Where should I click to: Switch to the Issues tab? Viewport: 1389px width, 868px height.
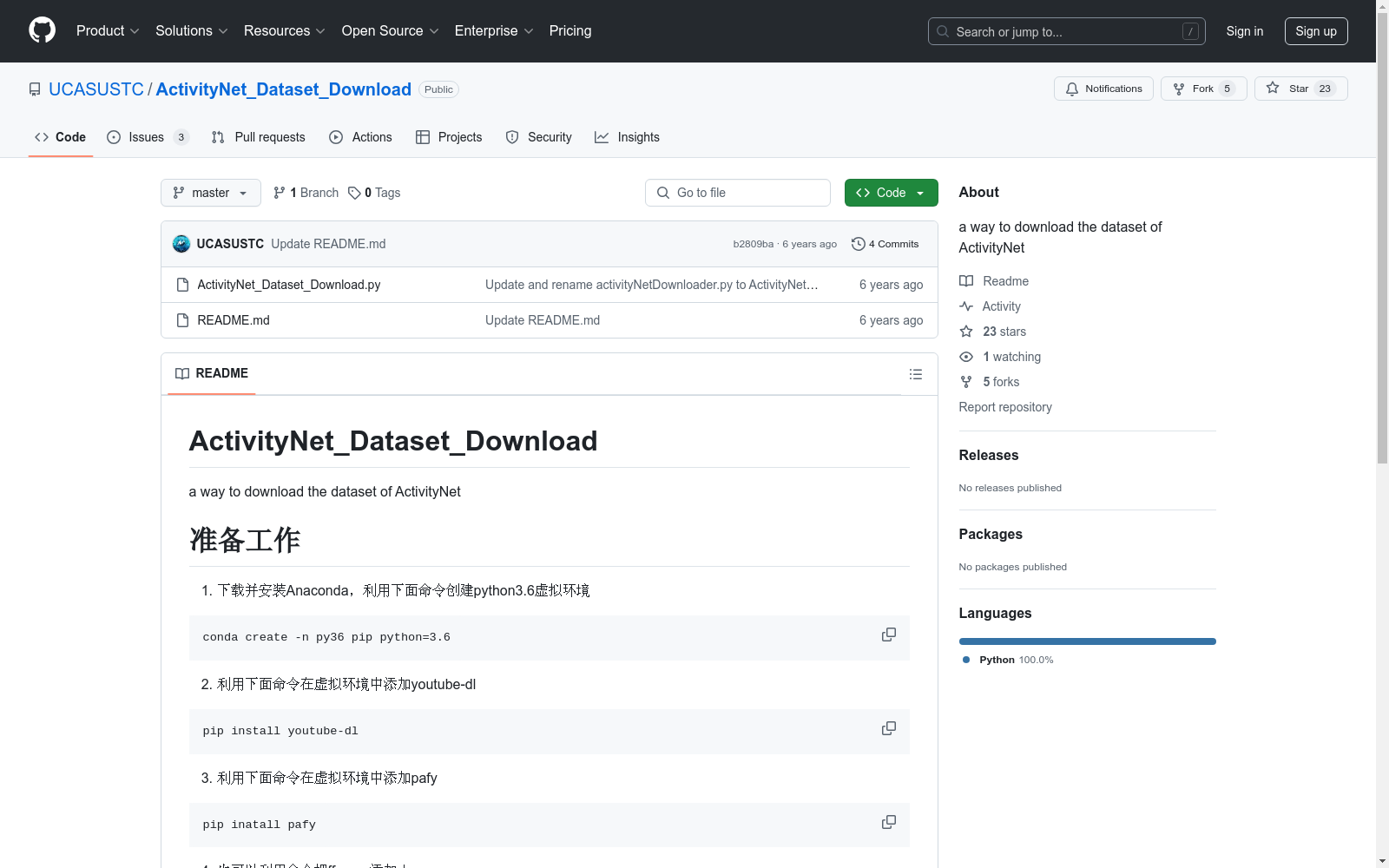click(x=144, y=137)
